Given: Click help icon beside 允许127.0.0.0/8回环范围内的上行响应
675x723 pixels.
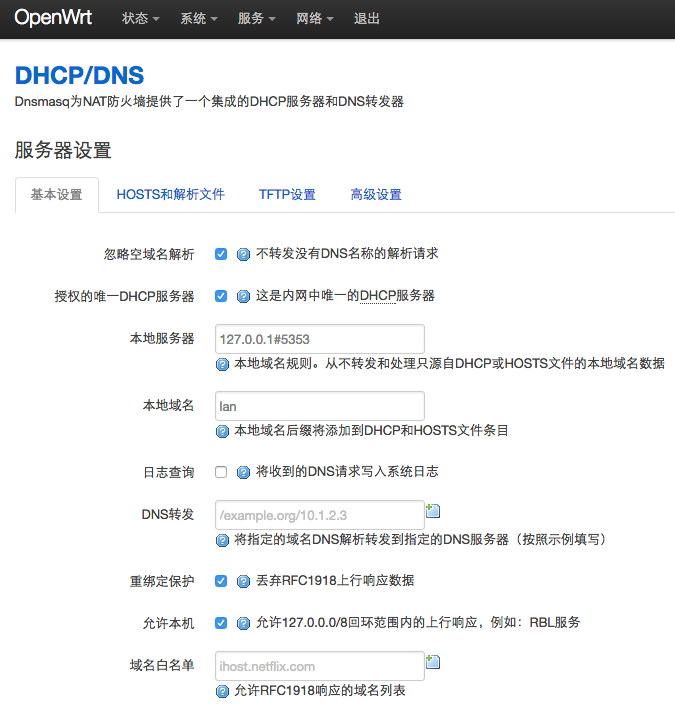Looking at the screenshot, I should pyautogui.click(x=243, y=623).
